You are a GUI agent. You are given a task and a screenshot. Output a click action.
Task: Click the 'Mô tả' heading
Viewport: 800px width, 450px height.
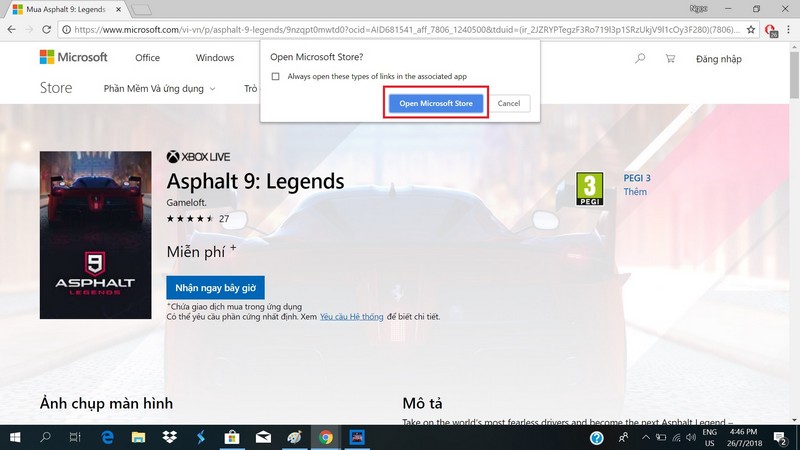click(x=422, y=404)
